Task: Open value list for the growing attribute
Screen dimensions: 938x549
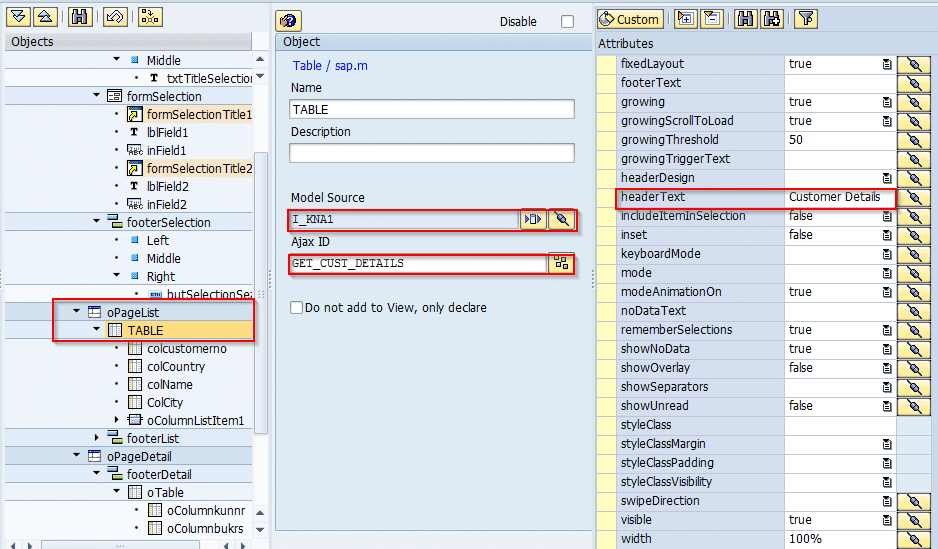Action: pyautogui.click(x=886, y=102)
